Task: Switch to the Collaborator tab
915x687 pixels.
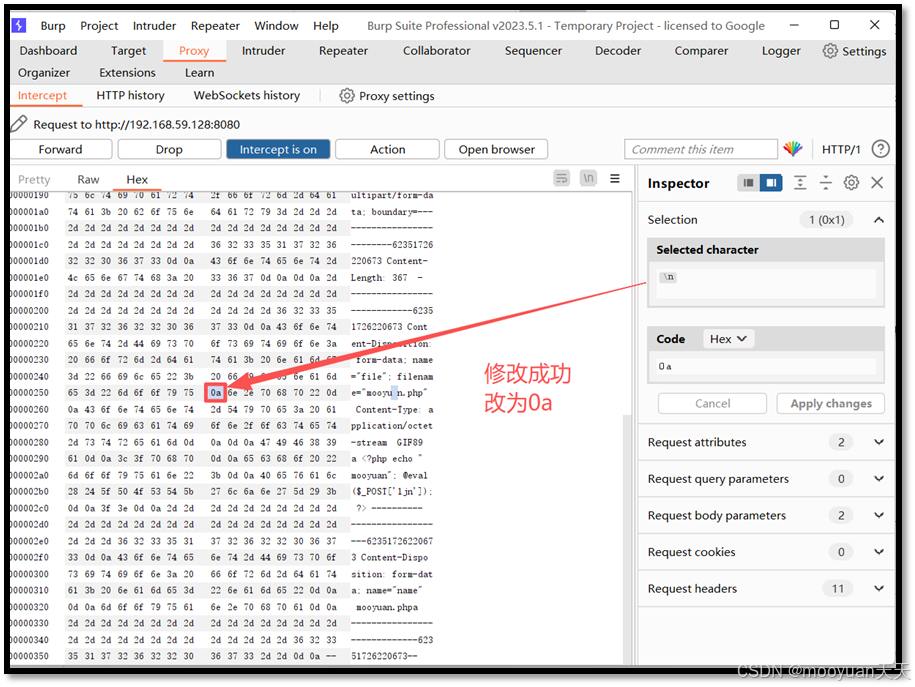Action: point(436,51)
